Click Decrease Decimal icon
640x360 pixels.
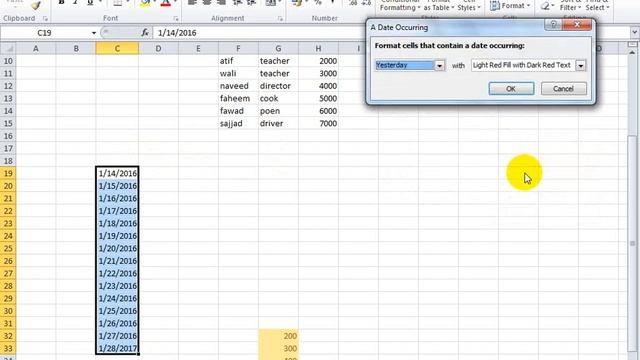(367, 3)
